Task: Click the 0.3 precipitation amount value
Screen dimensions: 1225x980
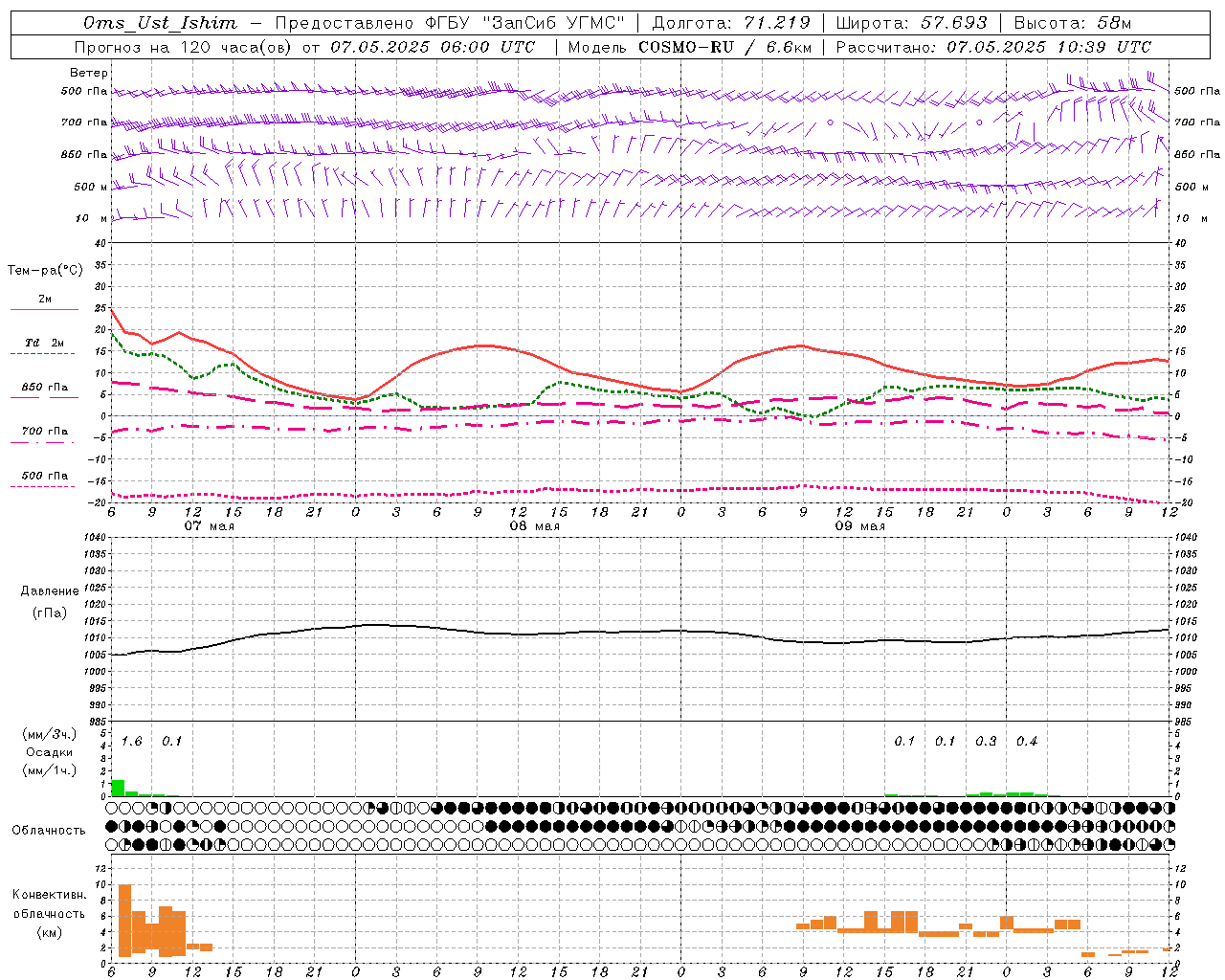Action: click(x=986, y=741)
